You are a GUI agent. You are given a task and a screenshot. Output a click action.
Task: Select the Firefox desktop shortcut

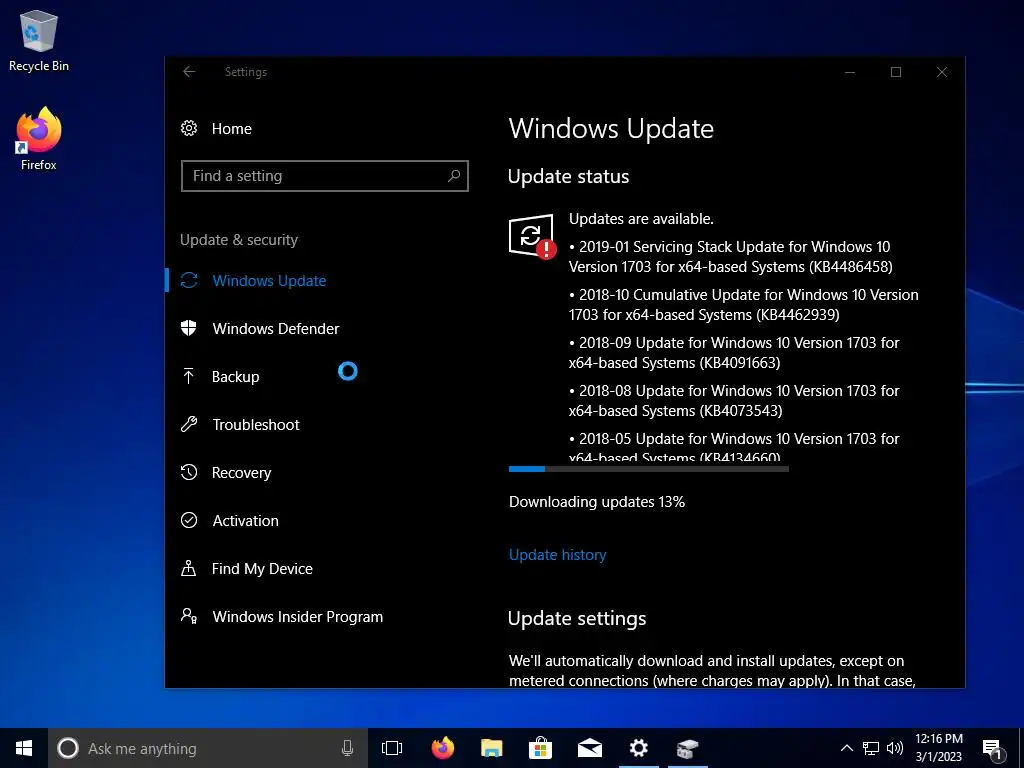tap(39, 138)
